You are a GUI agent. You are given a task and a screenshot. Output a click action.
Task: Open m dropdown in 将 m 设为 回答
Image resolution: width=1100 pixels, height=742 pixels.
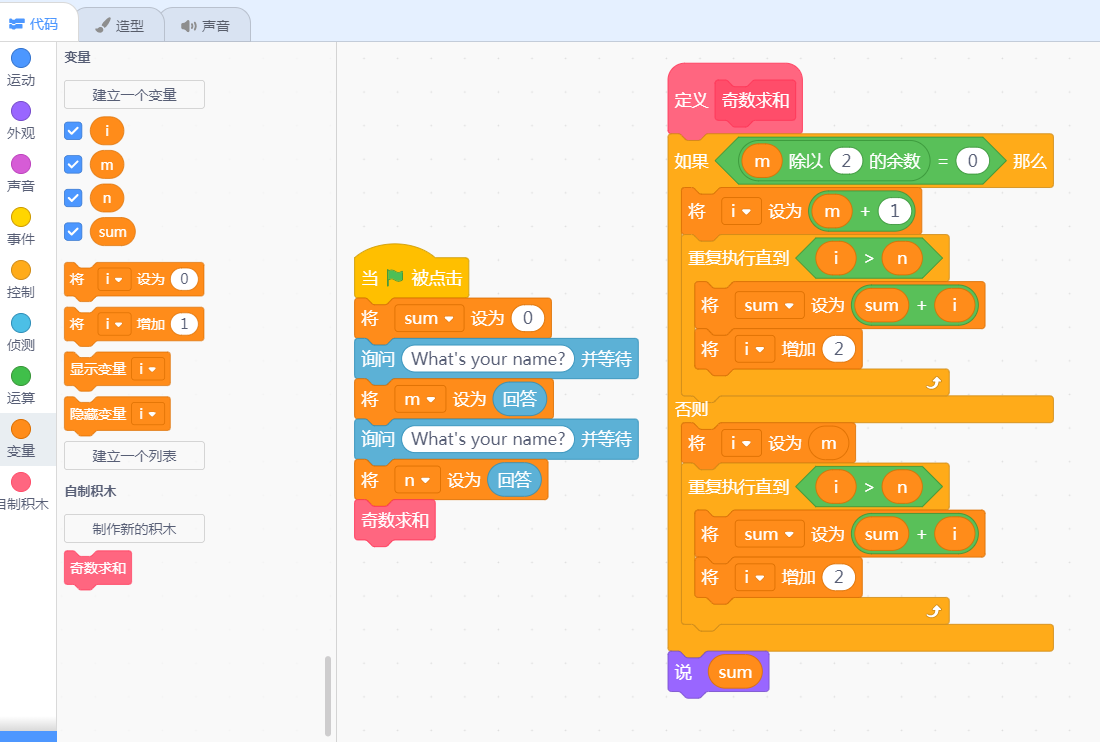[420, 399]
